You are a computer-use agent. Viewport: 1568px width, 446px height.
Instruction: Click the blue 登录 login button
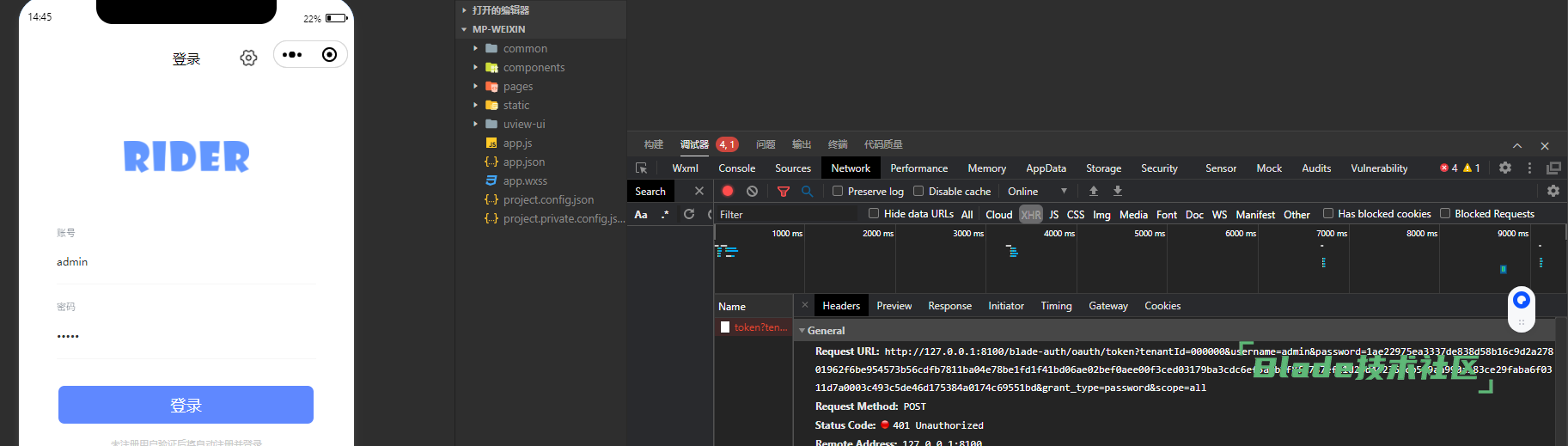pos(186,405)
